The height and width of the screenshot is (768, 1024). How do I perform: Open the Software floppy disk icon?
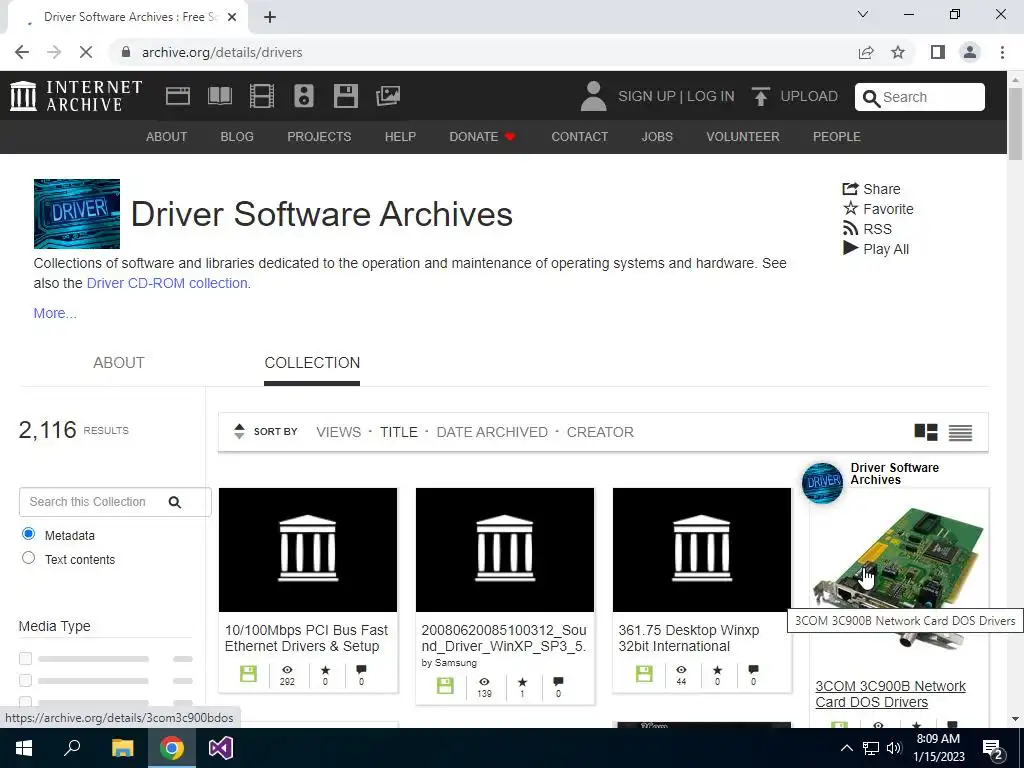(345, 96)
